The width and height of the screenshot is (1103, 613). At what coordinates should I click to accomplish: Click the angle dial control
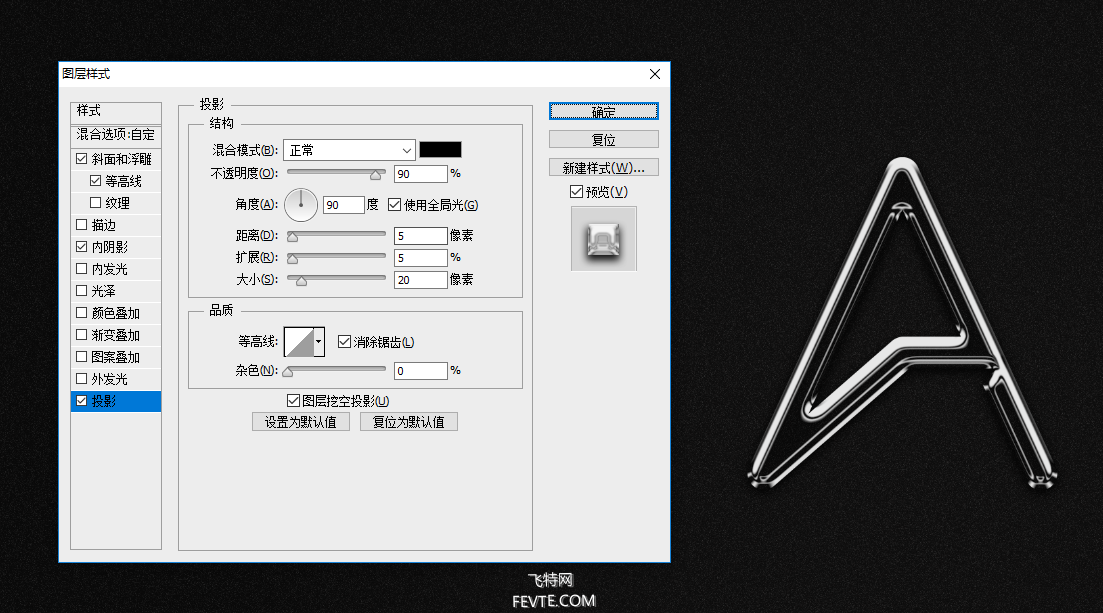point(301,205)
